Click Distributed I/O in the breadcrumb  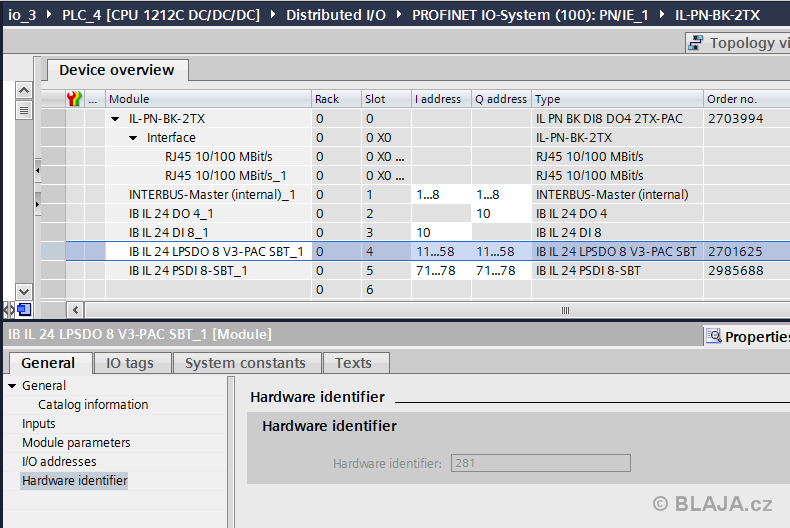coord(336,15)
